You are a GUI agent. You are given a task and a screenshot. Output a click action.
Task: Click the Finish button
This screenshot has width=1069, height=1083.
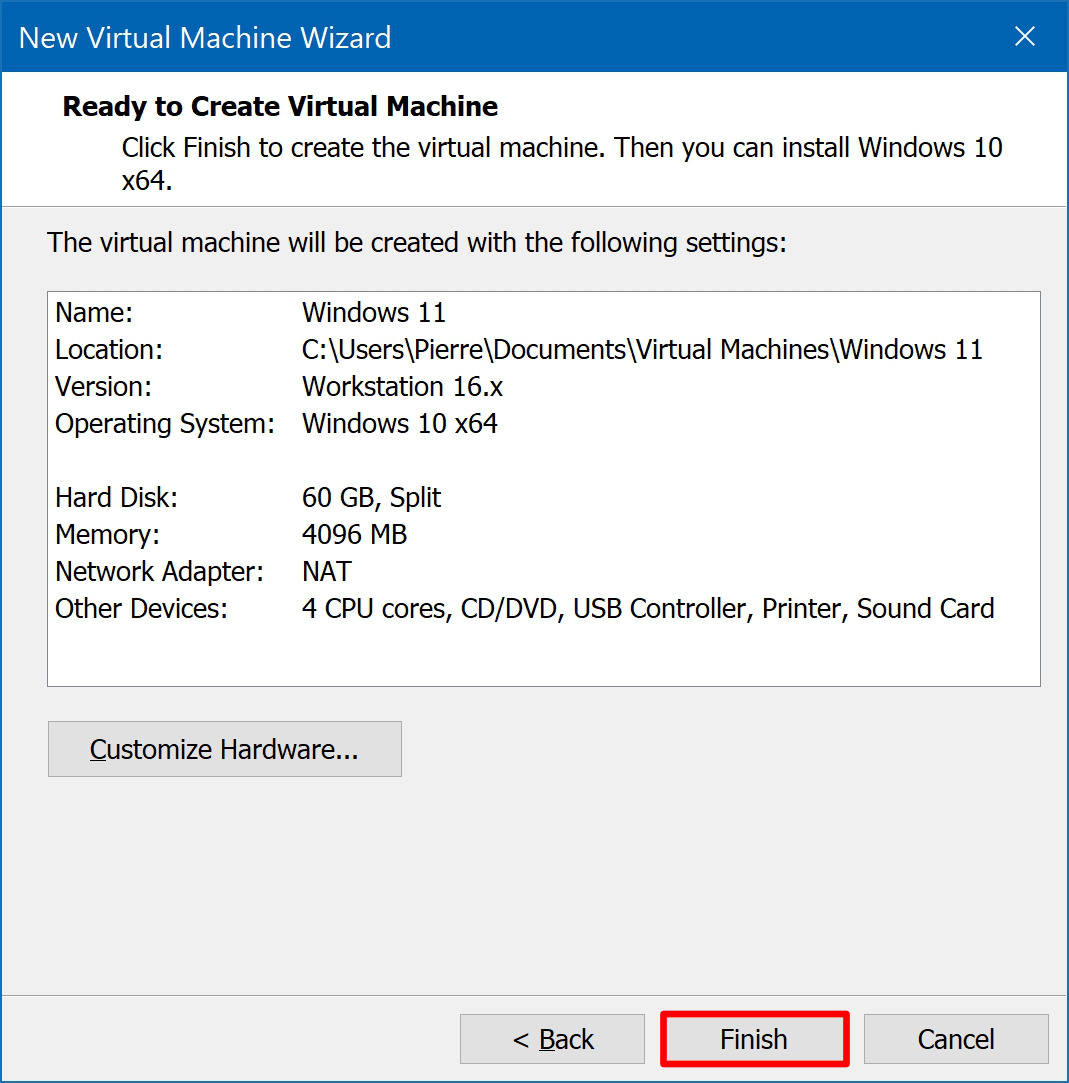[754, 1039]
